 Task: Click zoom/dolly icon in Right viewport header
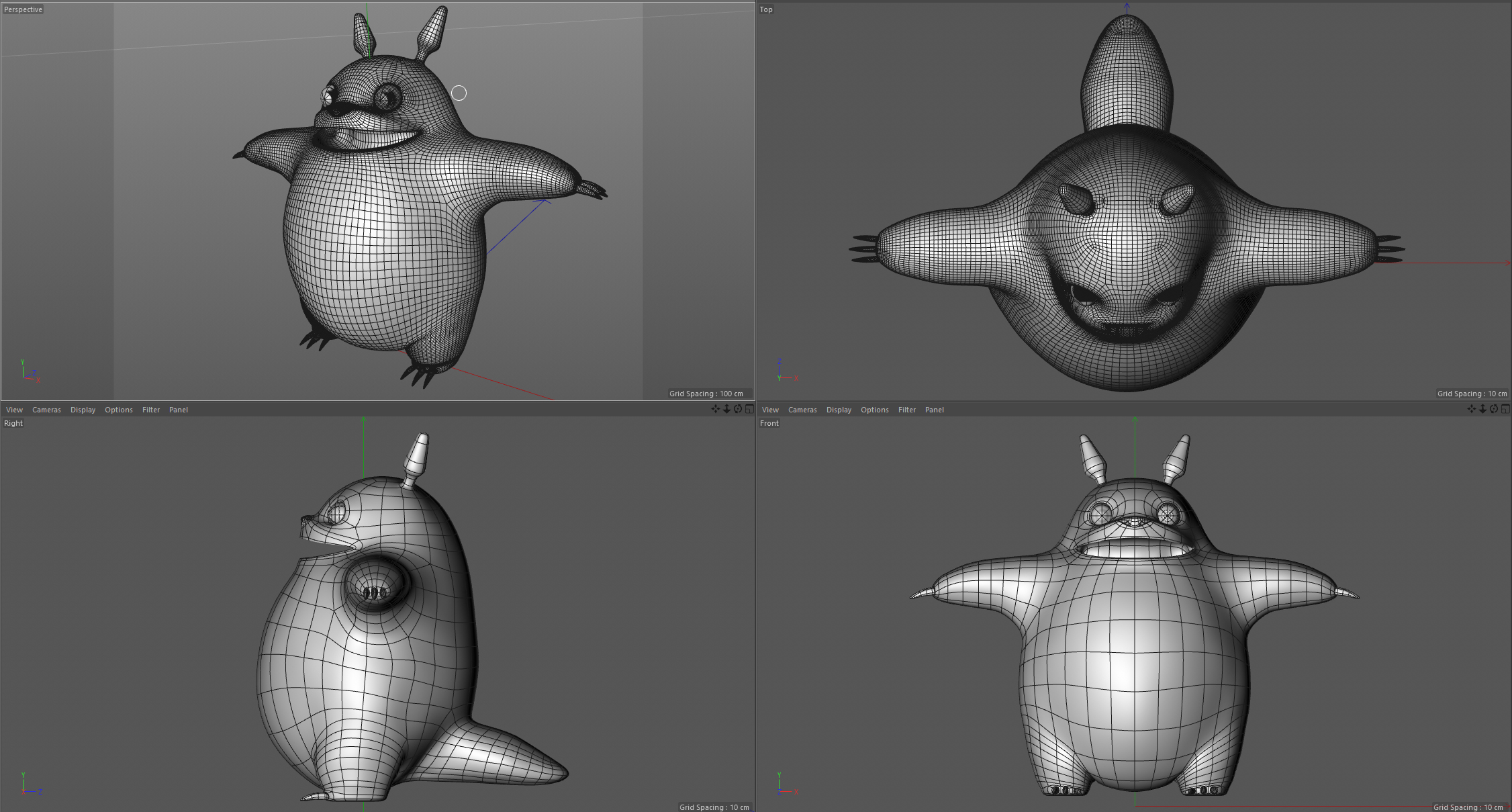click(726, 409)
